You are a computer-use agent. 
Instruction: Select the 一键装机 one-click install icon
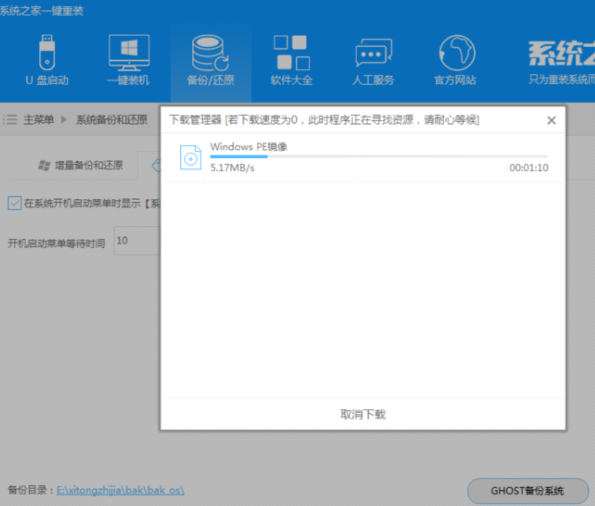point(129,60)
